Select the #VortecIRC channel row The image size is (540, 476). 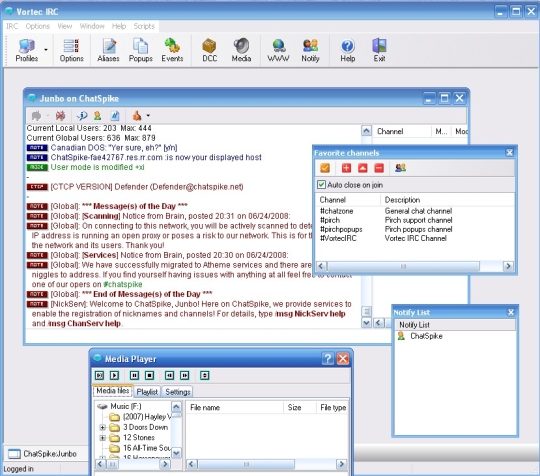[x=415, y=238]
